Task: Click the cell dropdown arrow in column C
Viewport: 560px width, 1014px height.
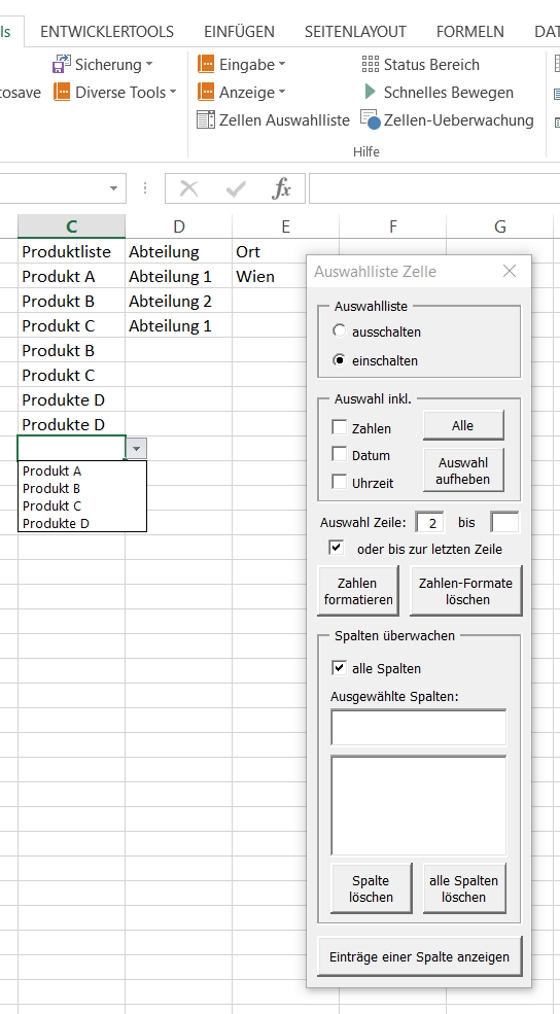Action: pyautogui.click(x=136, y=448)
